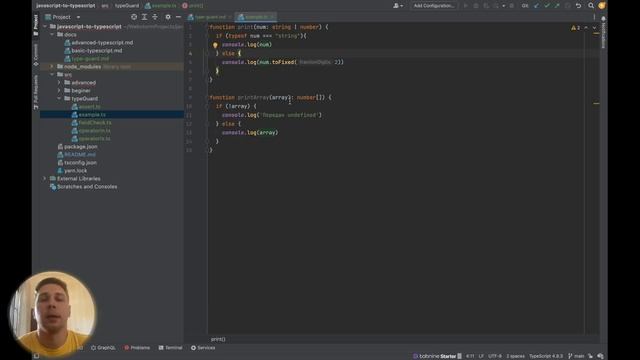Click the UTF-8 encoding status entry
The image size is (640, 360).
495,356
